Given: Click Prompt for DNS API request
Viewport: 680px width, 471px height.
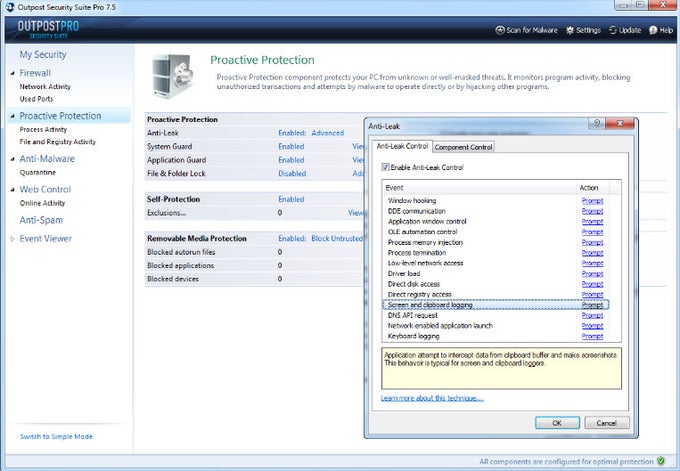Looking at the screenshot, I should pos(592,315).
